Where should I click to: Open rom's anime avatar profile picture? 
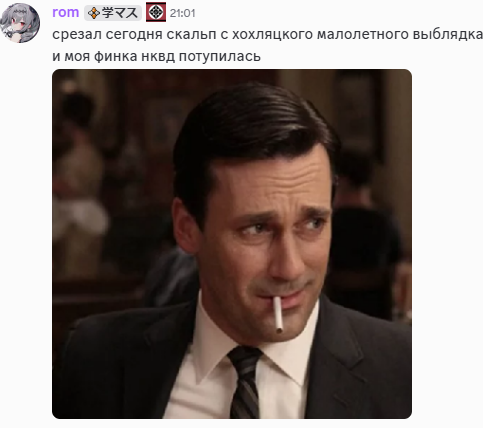[x=20, y=23]
